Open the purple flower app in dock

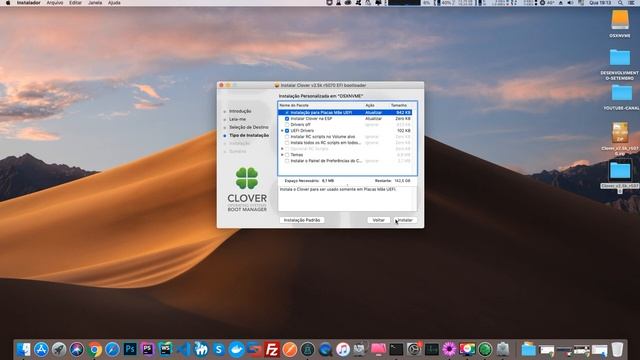(x=449, y=349)
